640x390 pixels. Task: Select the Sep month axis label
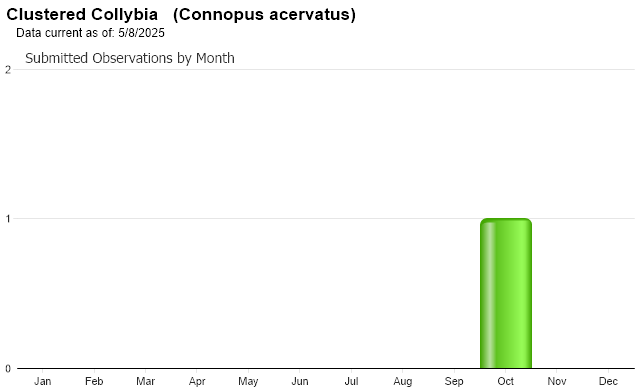coord(454,381)
